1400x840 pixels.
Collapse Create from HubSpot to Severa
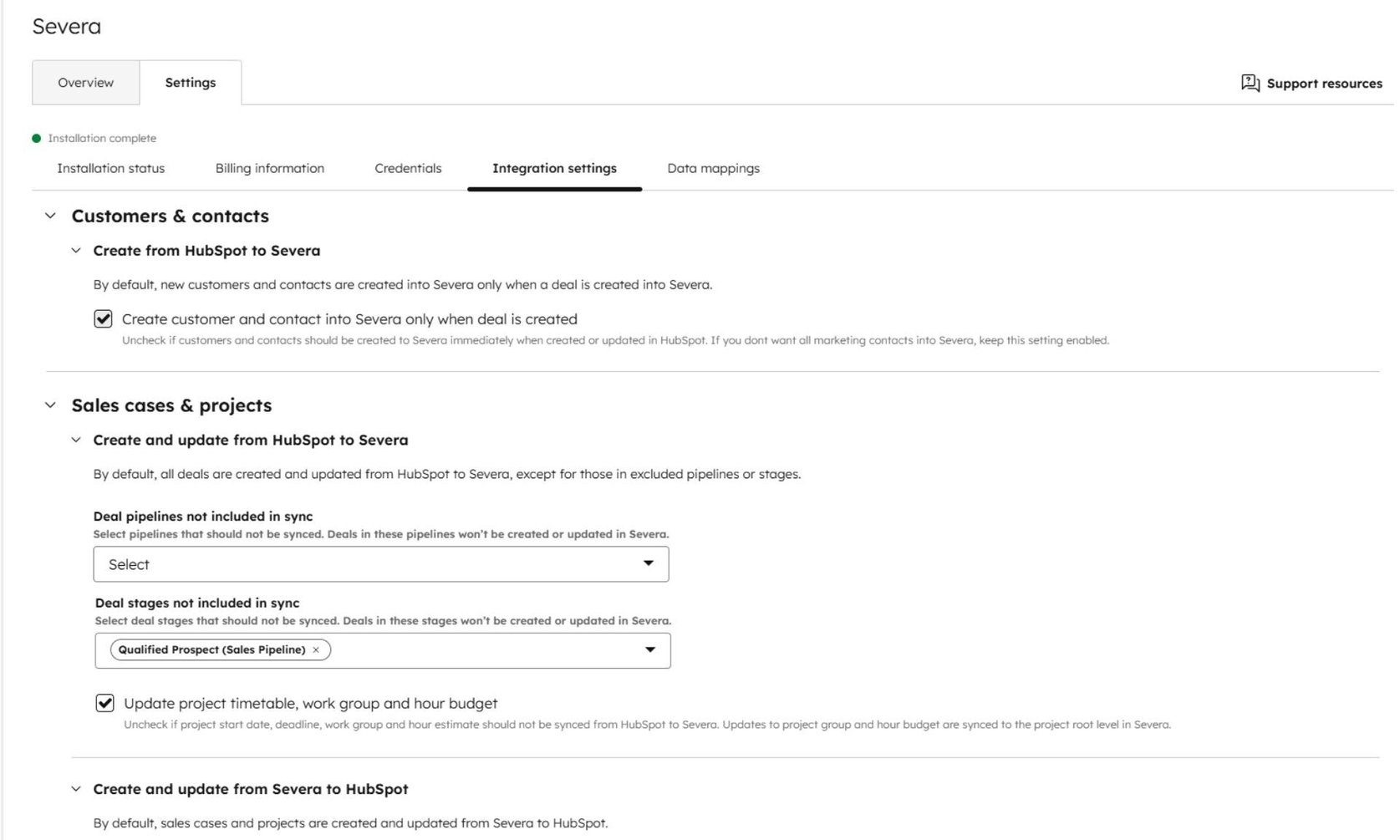coord(76,250)
